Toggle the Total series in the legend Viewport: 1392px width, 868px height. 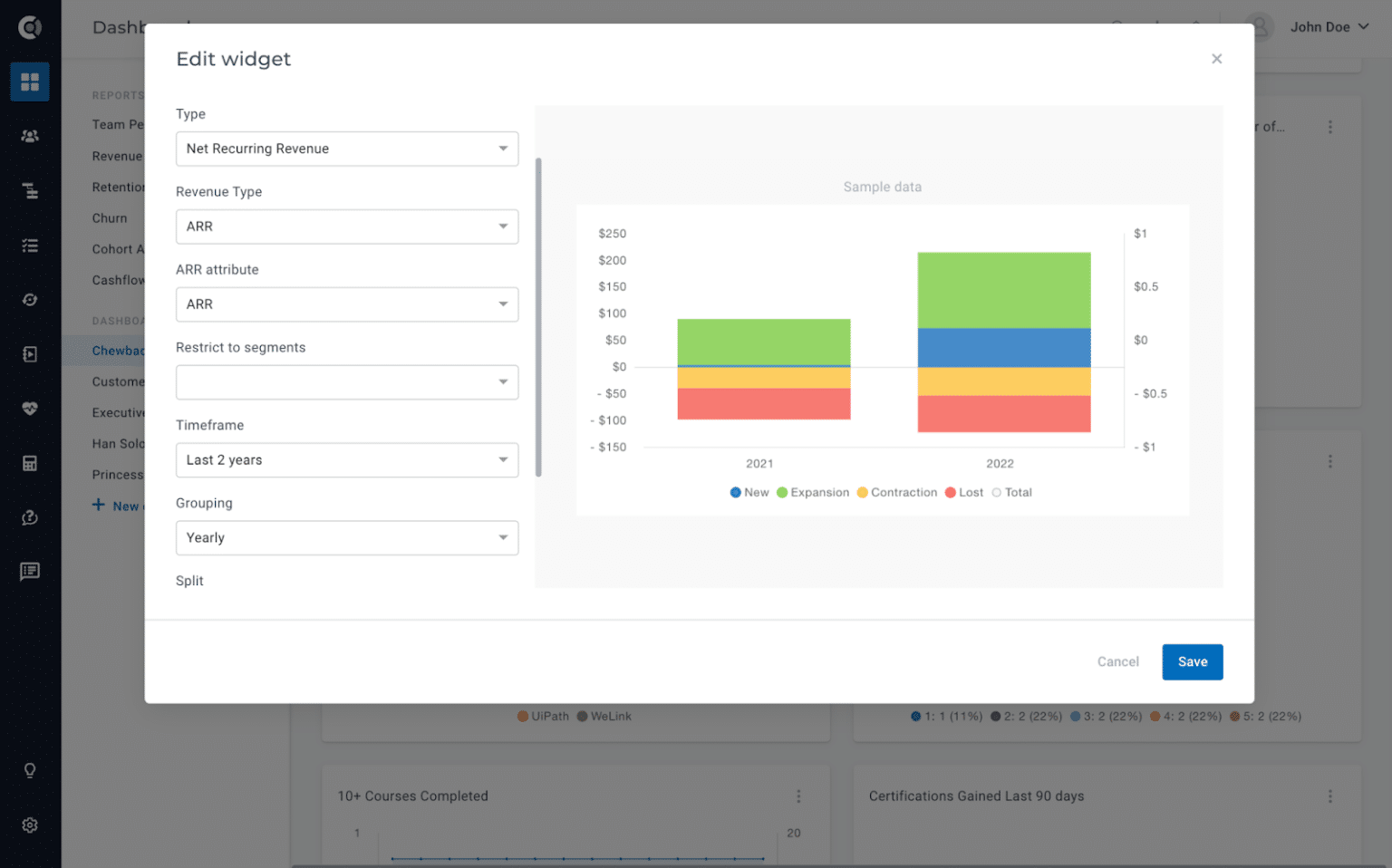(1011, 492)
